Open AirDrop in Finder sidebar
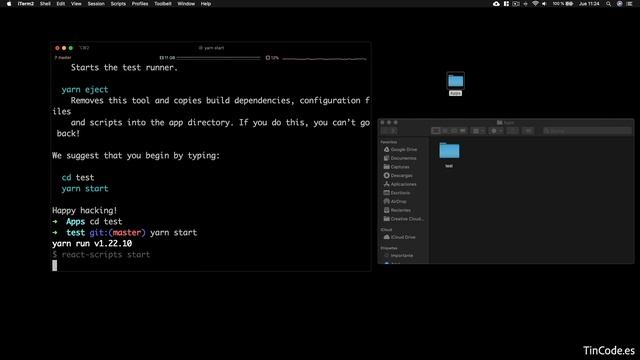 point(395,201)
